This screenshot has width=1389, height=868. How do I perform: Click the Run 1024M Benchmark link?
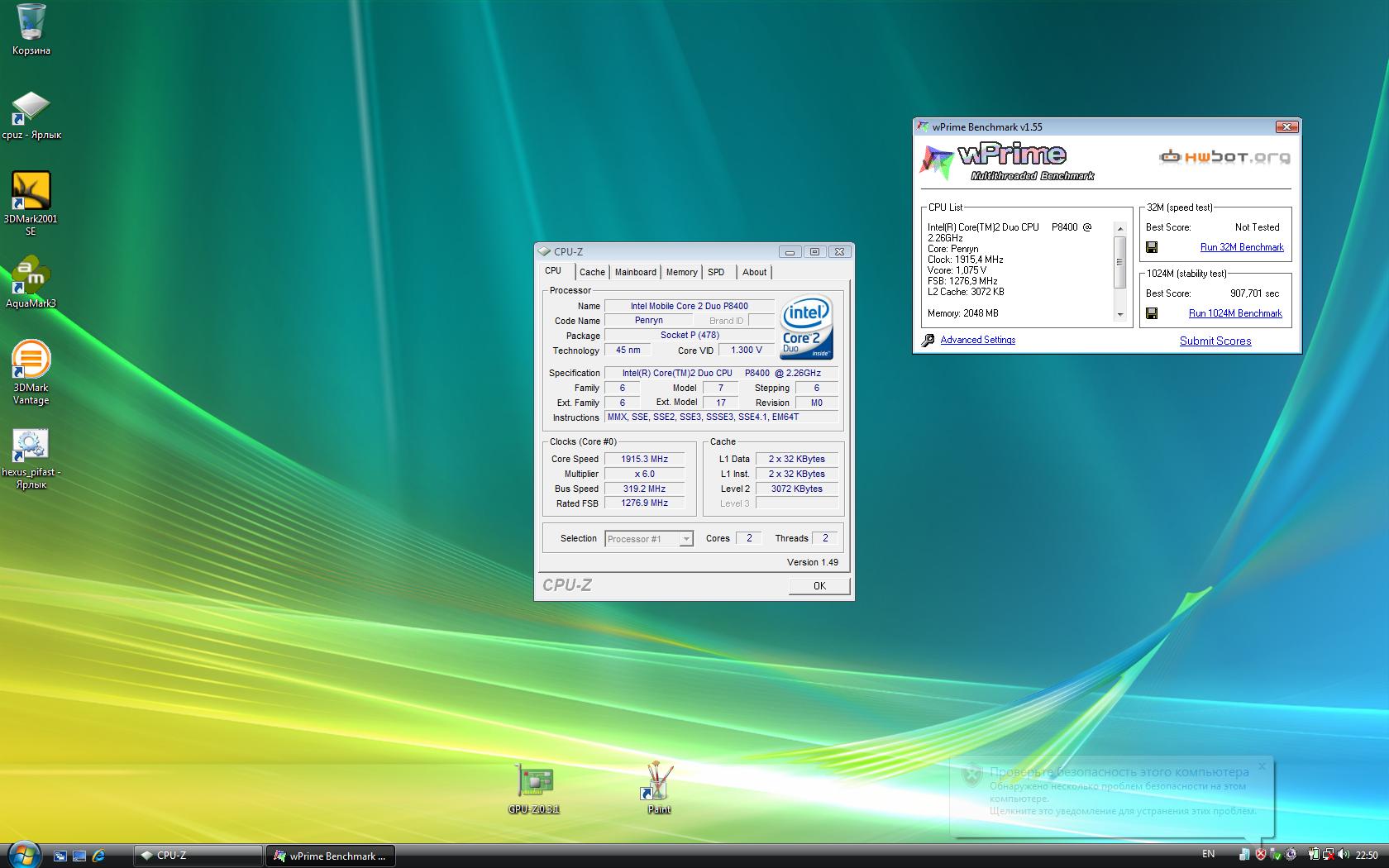click(1235, 313)
